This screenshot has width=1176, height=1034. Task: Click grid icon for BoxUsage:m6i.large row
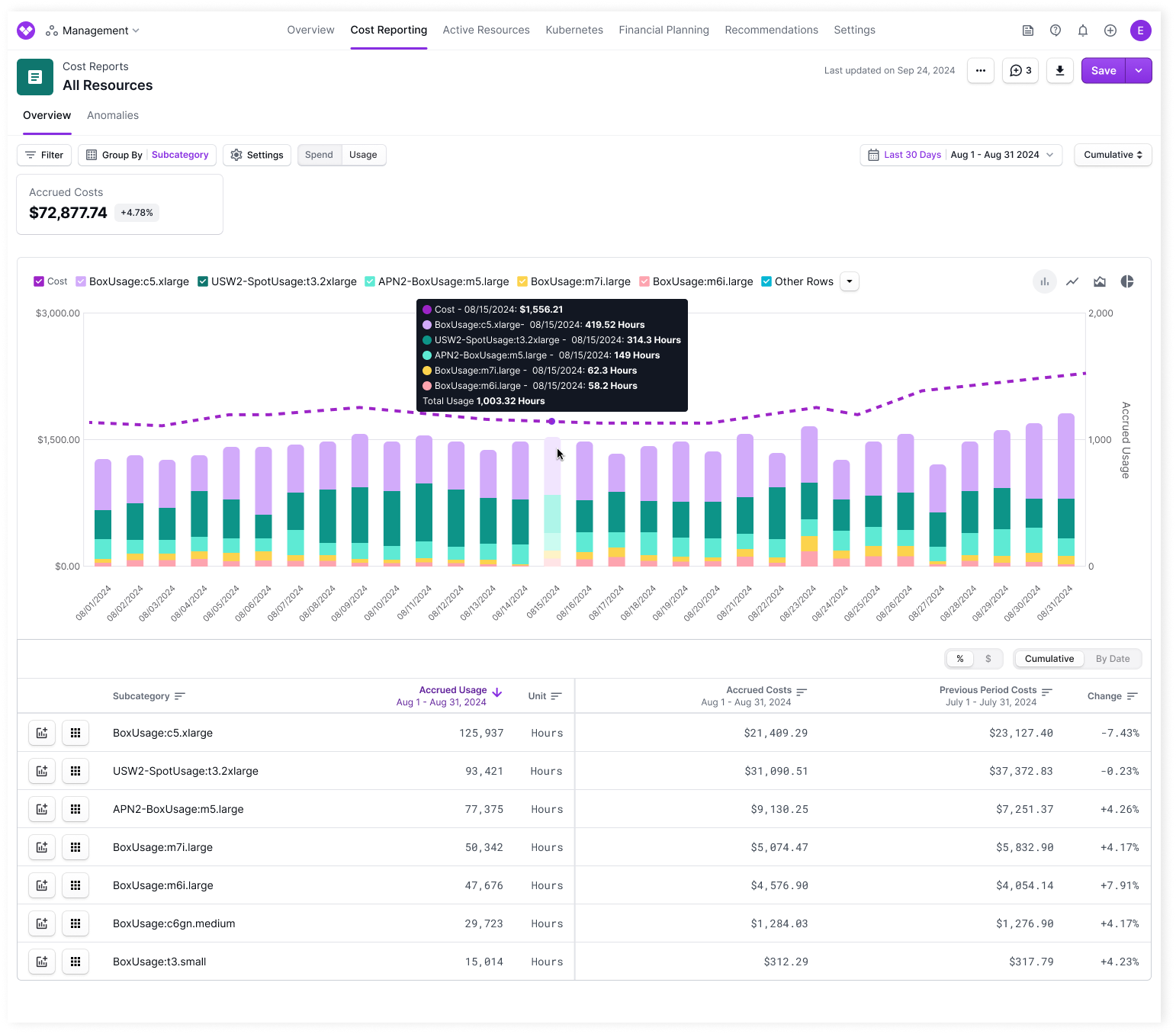click(76, 885)
